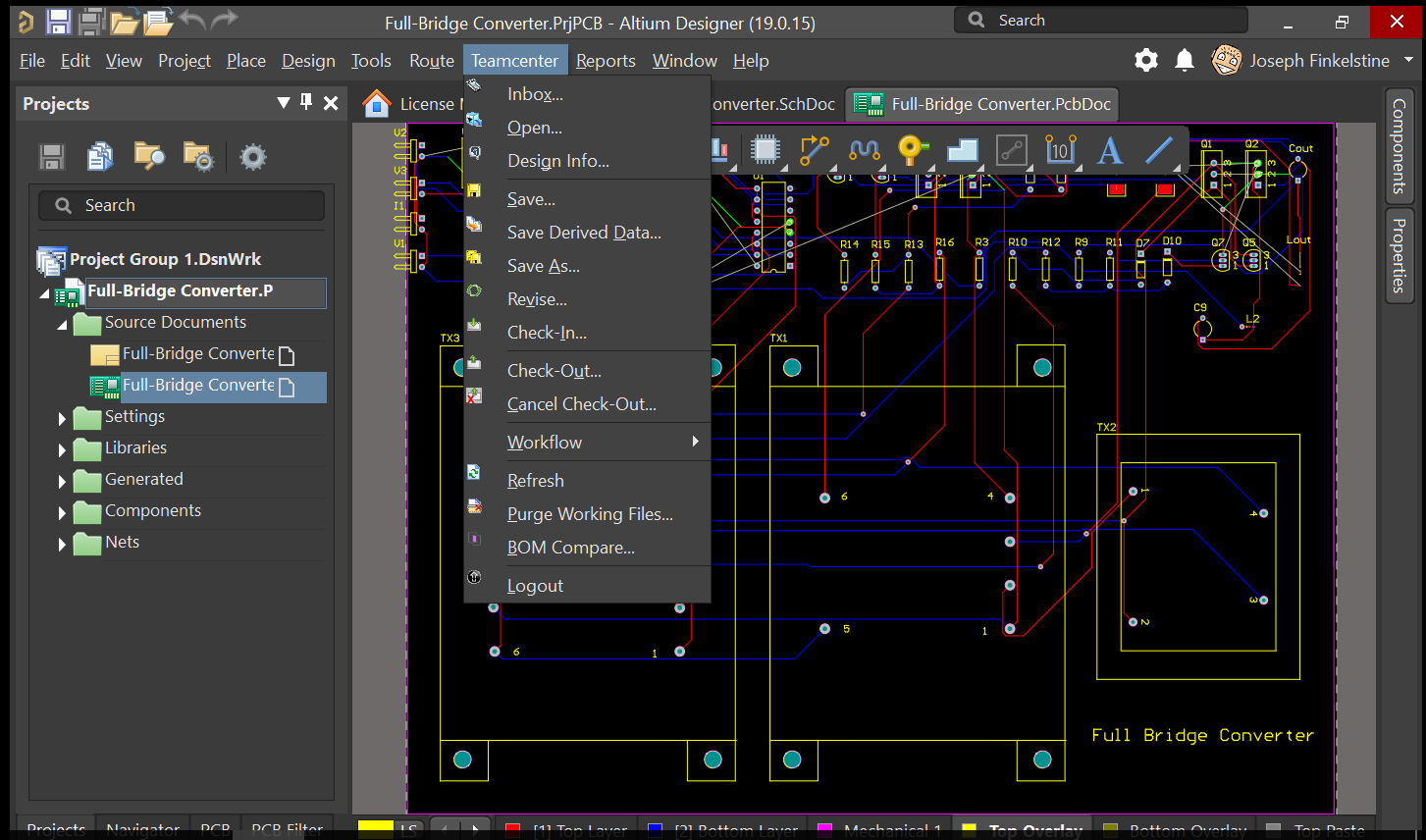
Task: Switch to Full-Bridge Converter.PcbDoc tab
Action: click(982, 104)
